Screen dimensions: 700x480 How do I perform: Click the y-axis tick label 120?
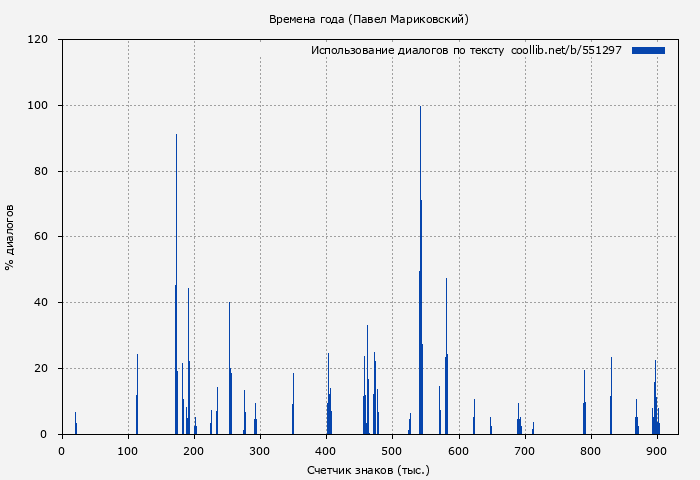38,40
